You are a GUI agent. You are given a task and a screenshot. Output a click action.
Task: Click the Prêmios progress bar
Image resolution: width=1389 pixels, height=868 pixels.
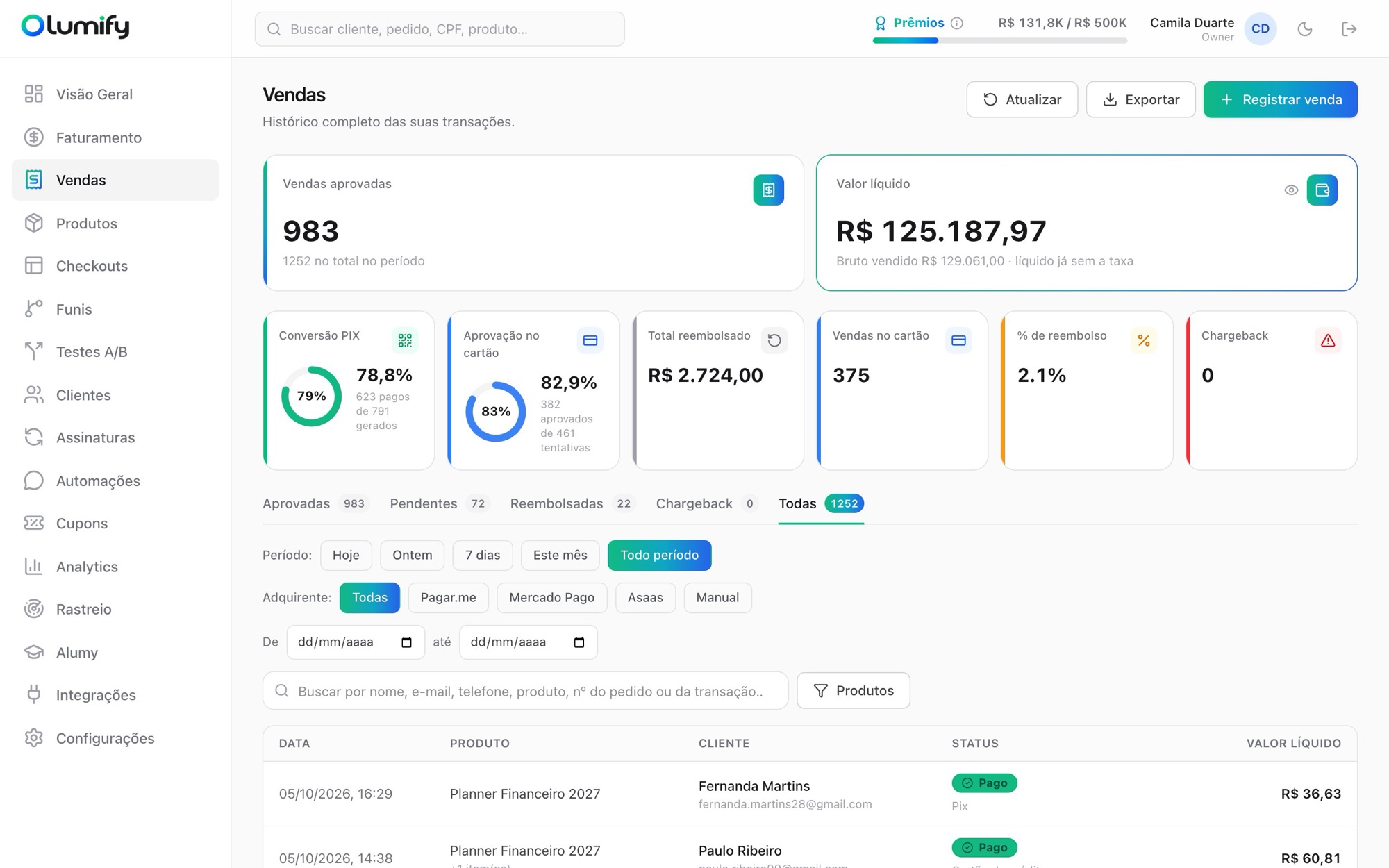1000,41
